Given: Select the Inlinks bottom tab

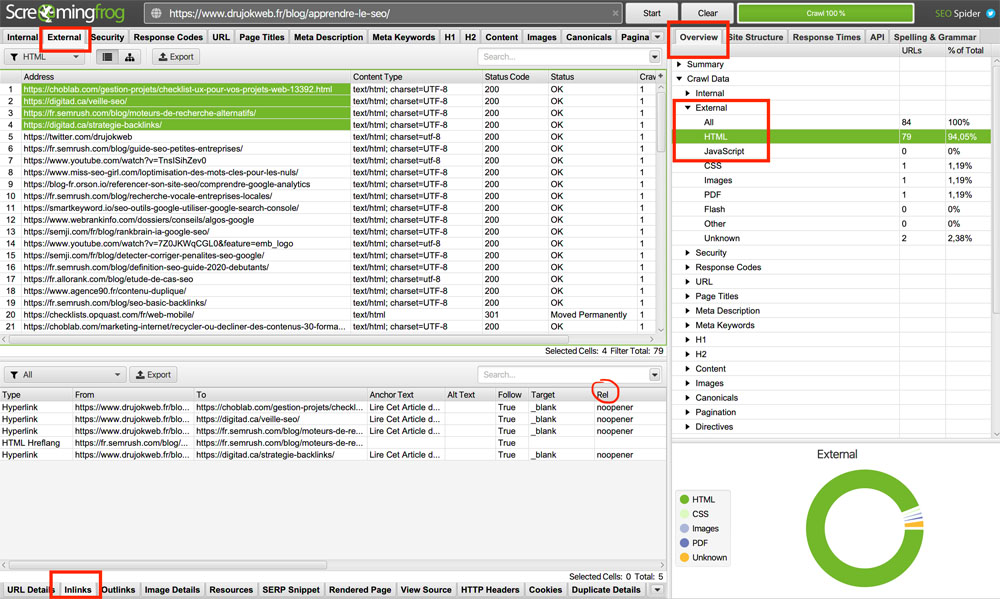Looking at the screenshot, I should 78,589.
